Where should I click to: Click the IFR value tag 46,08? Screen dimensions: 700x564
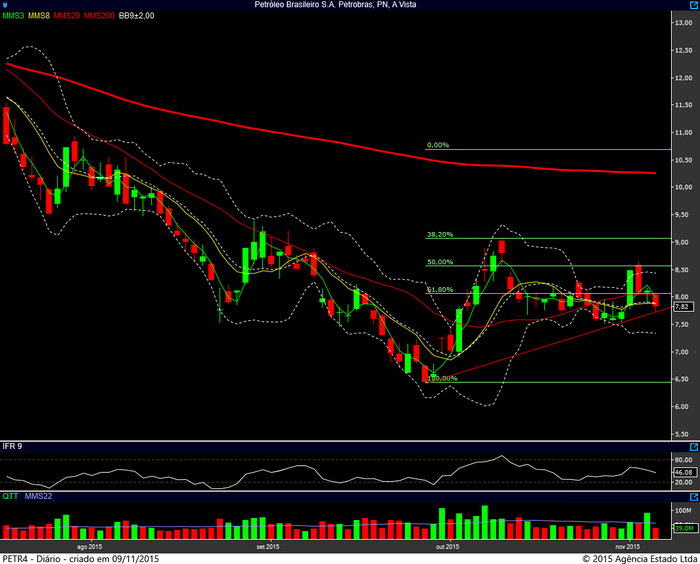pyautogui.click(x=684, y=471)
